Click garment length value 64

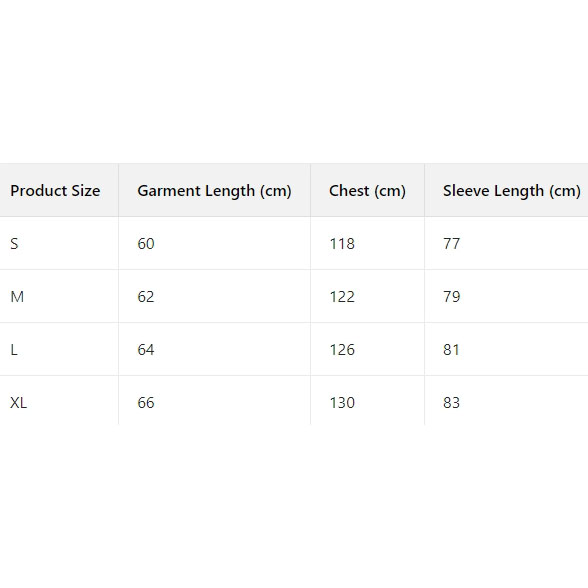(146, 350)
